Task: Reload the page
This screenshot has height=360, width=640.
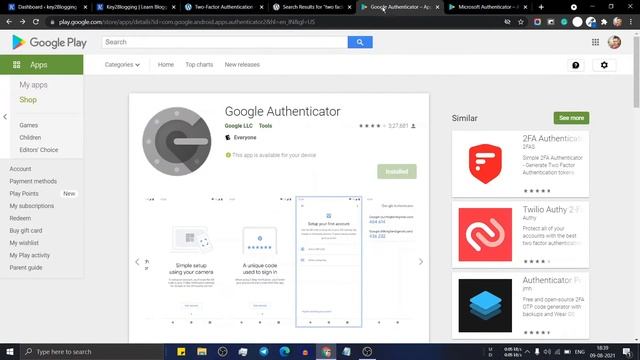Action: coord(36,22)
